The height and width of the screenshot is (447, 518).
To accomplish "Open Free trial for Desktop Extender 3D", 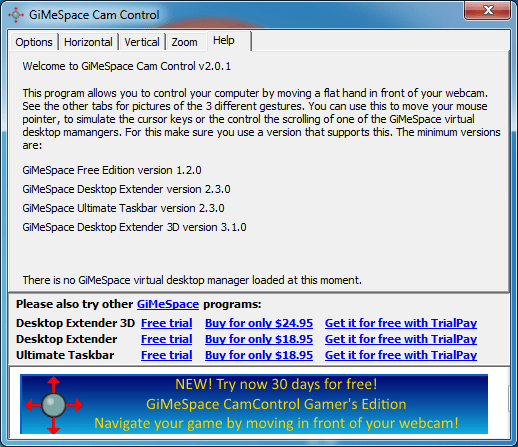I will point(167,323).
